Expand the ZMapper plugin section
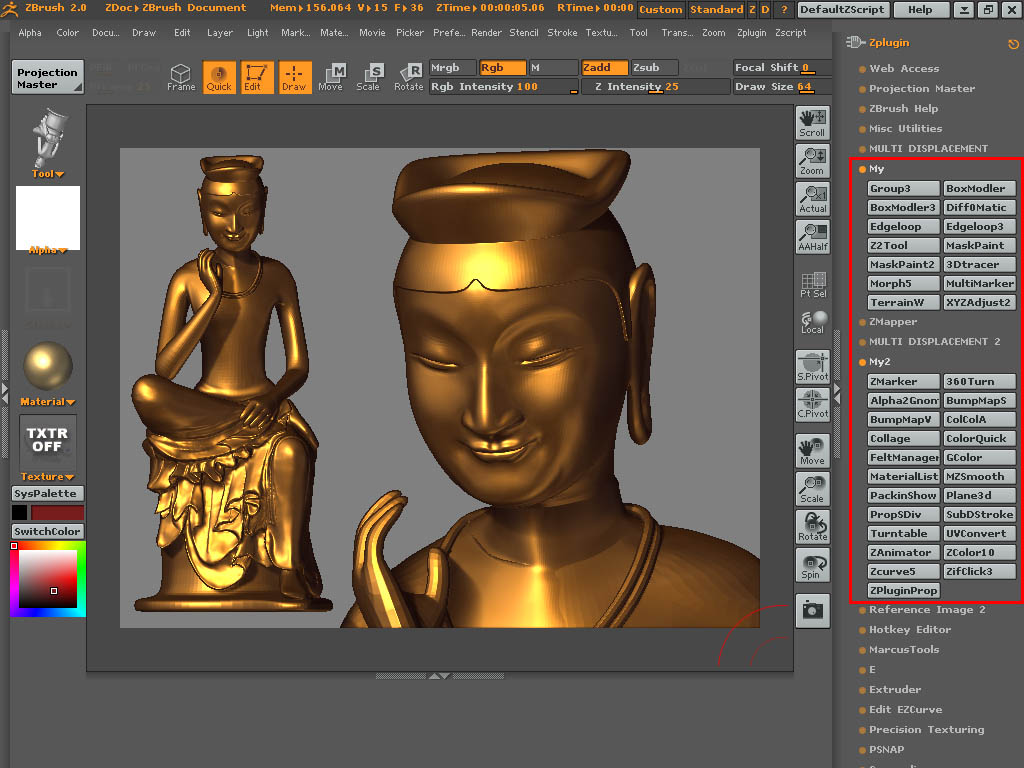Viewport: 1024px width, 768px height. tap(892, 322)
